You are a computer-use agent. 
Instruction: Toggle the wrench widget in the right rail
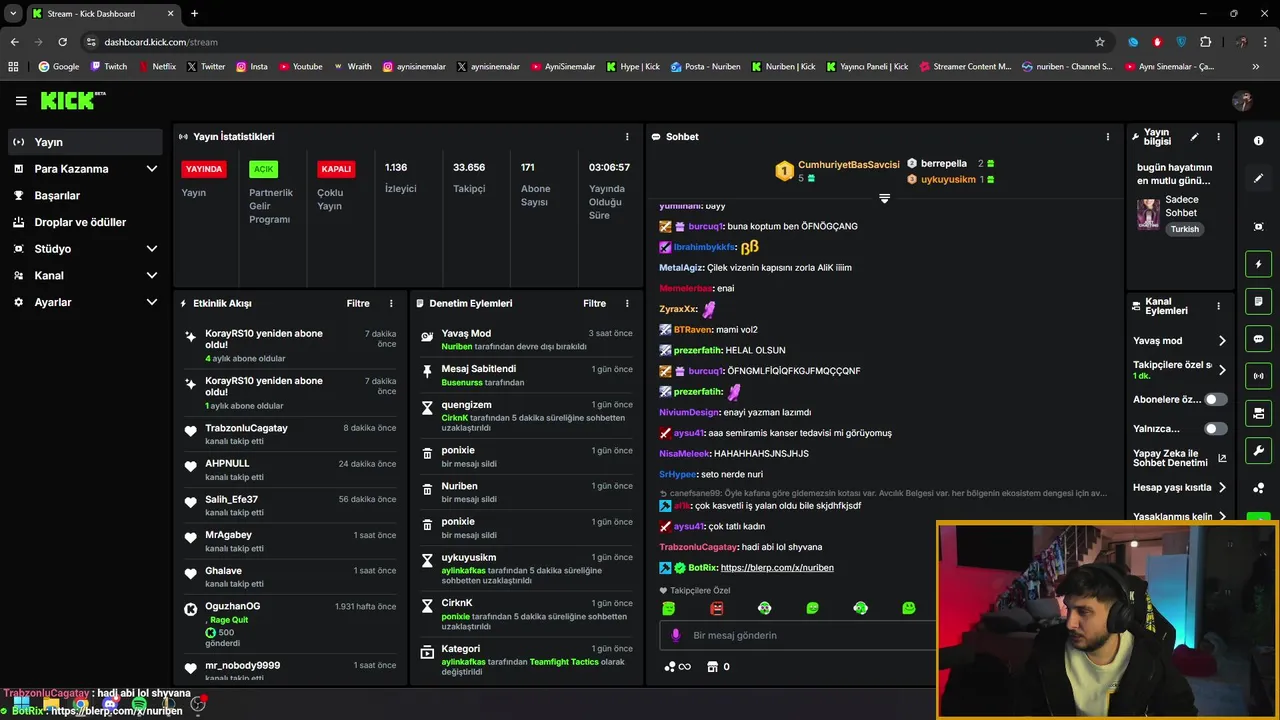[x=1259, y=451]
